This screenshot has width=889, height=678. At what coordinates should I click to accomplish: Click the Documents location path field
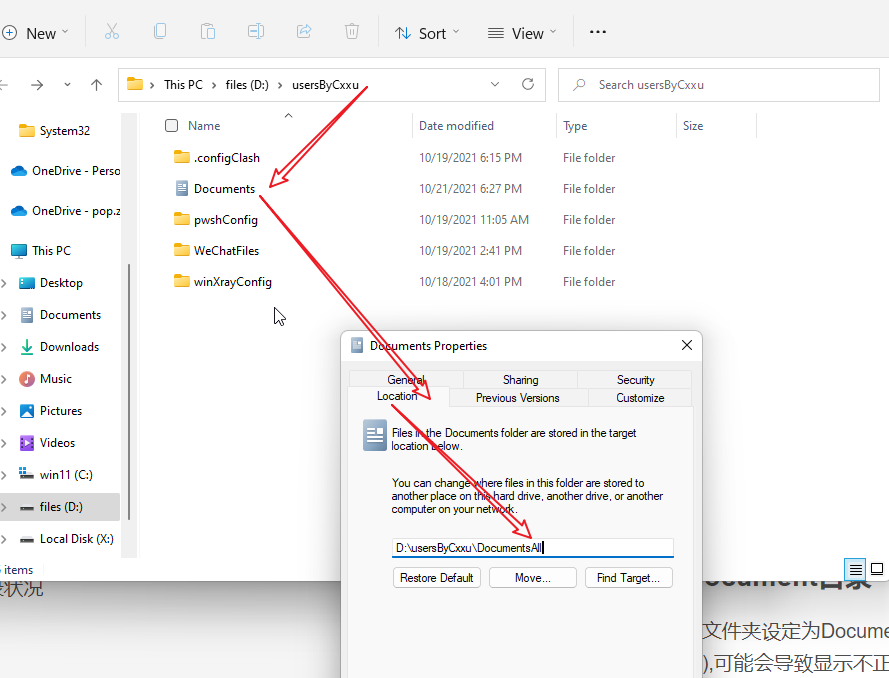[532, 548]
